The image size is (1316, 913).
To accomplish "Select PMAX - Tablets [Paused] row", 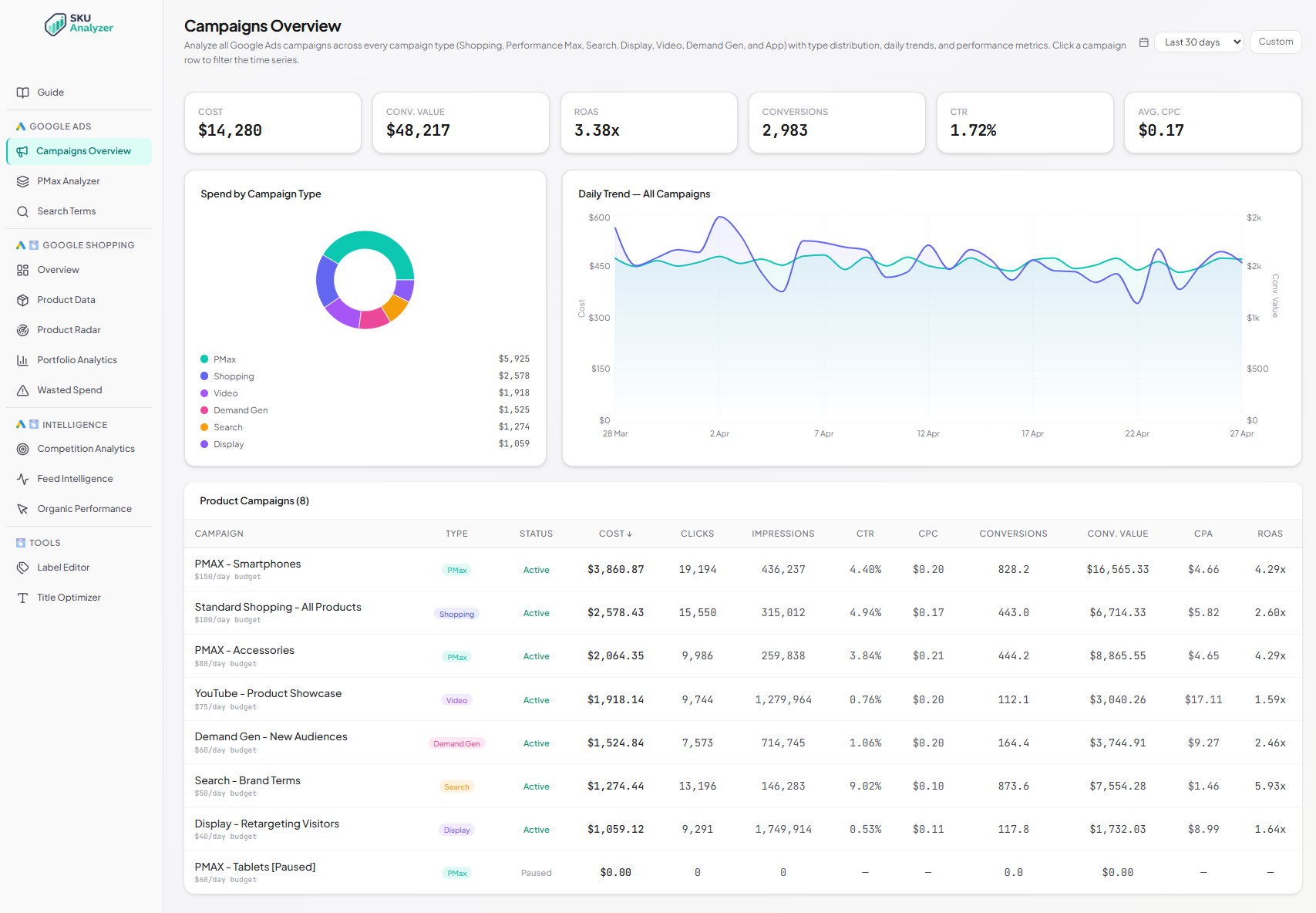I will click(x=743, y=872).
